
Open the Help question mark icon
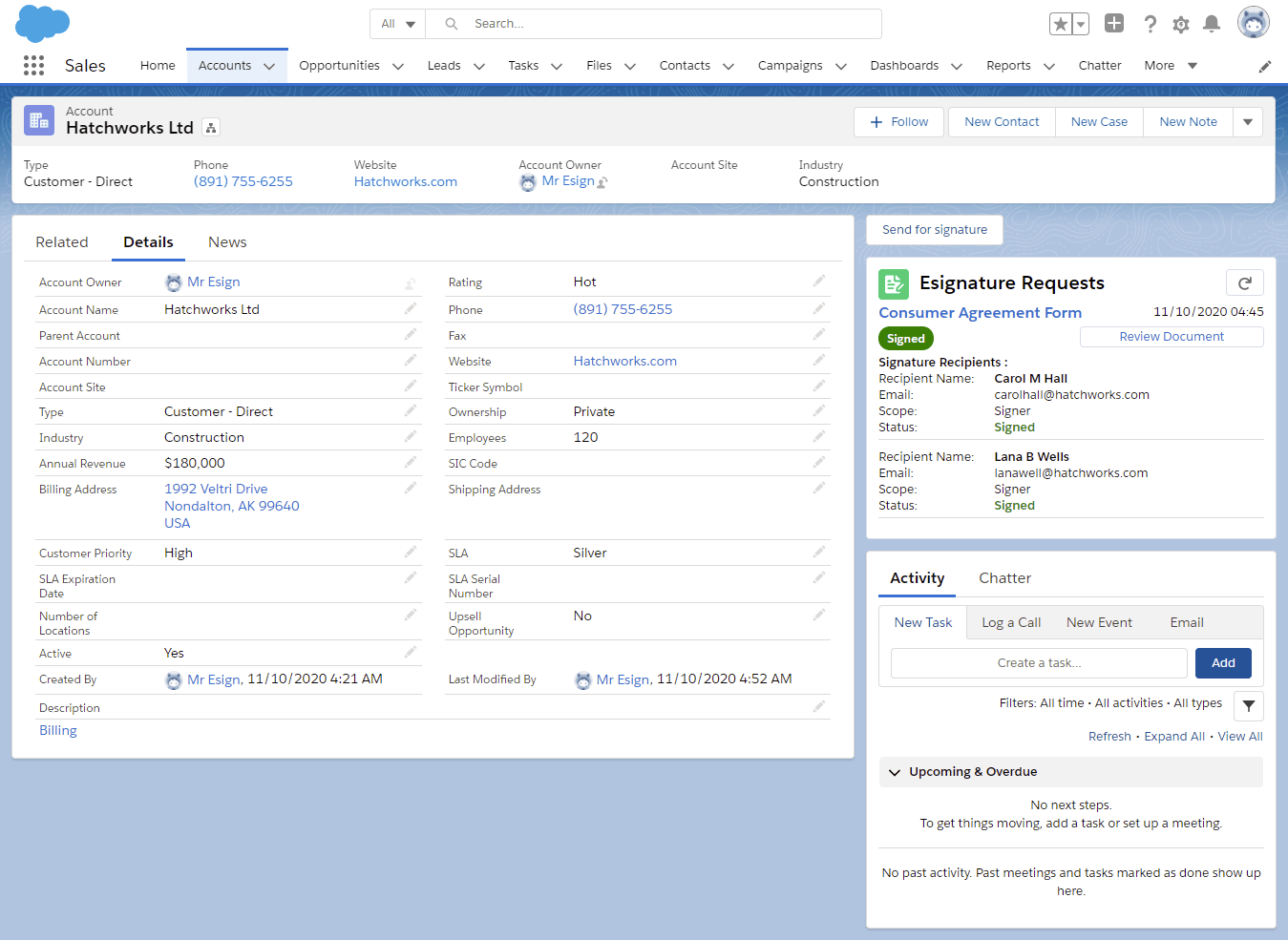[1151, 24]
